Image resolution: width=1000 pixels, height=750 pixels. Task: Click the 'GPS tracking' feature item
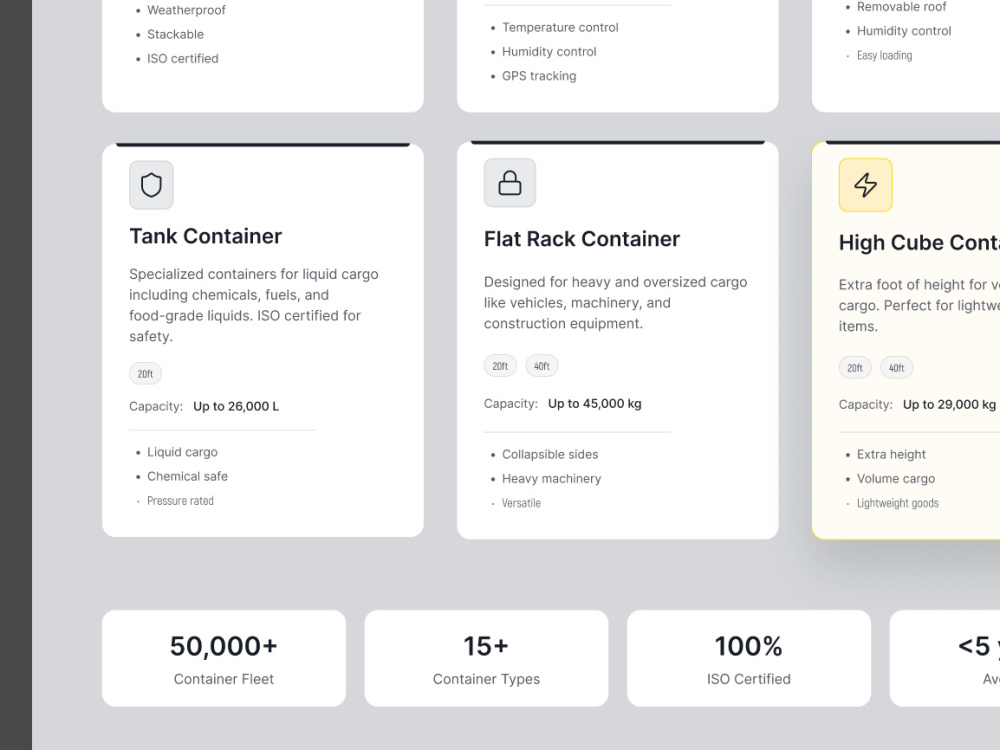pos(539,76)
